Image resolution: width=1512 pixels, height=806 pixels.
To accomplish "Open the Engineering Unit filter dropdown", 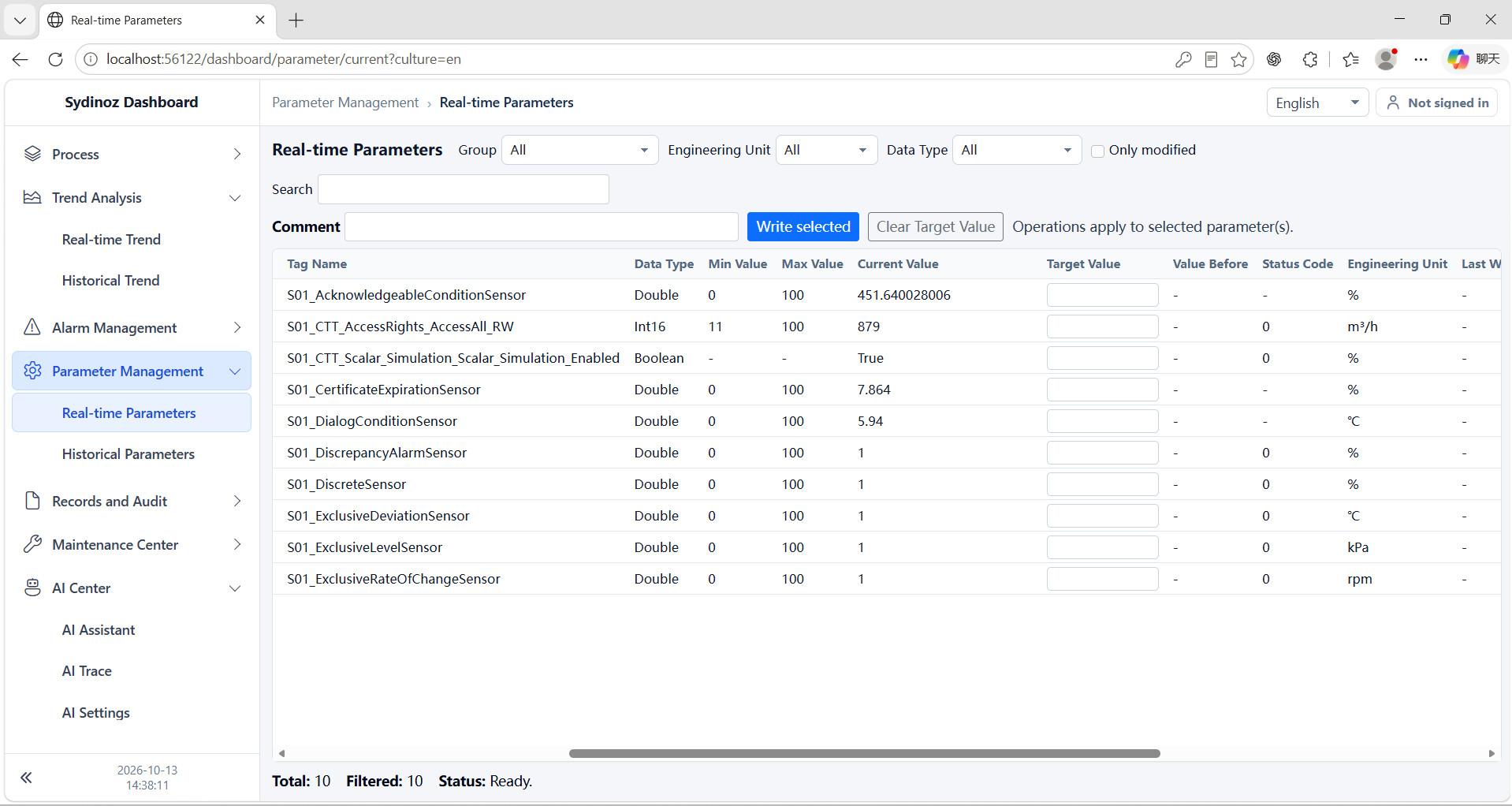I will 826,150.
